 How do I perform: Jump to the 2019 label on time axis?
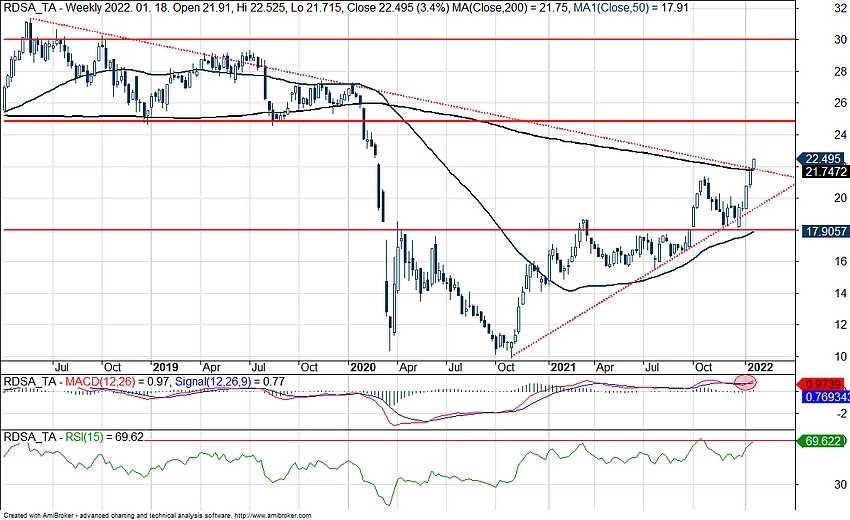click(163, 366)
